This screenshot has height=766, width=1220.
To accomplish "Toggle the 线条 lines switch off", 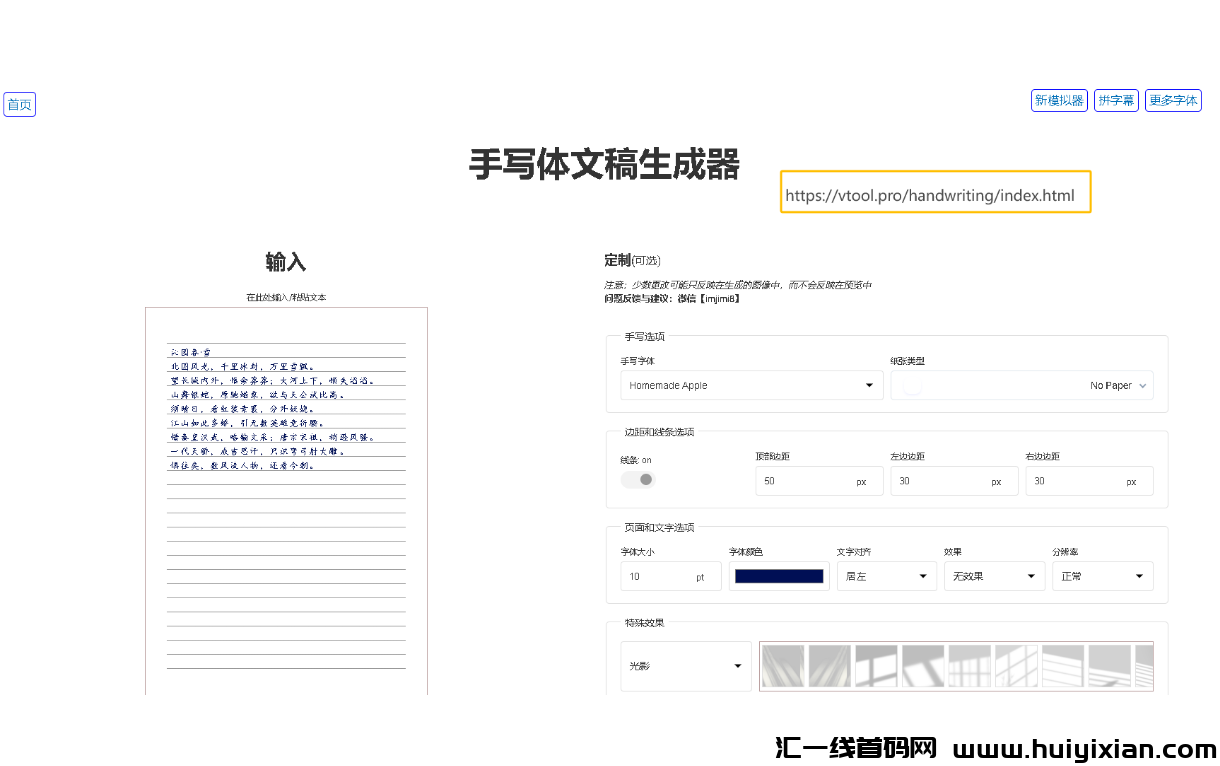I will (x=638, y=480).
